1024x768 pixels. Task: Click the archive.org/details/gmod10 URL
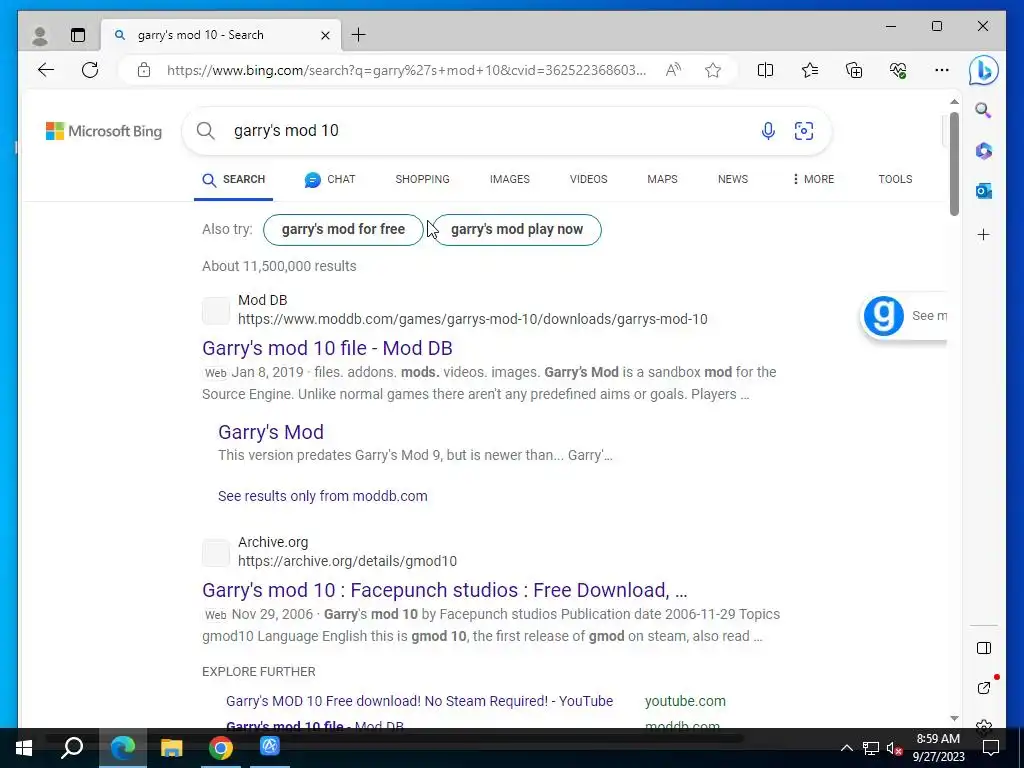pos(347,561)
